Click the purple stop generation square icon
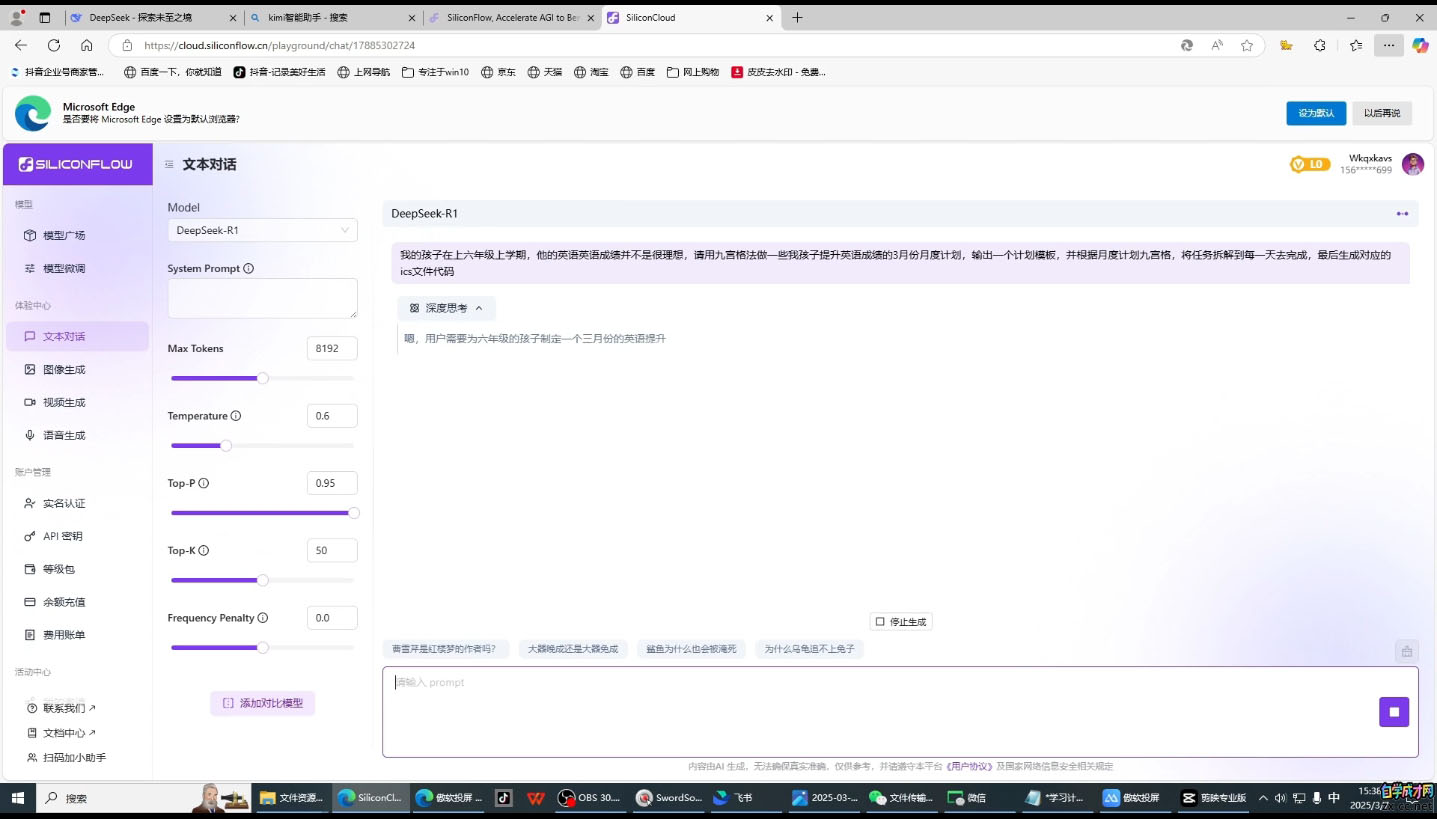This screenshot has height=819, width=1437. click(1393, 712)
